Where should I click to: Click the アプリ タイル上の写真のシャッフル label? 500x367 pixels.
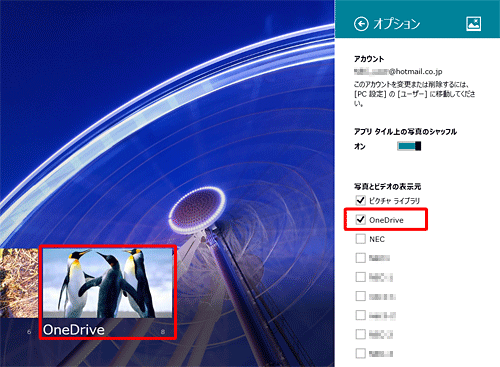pos(405,132)
